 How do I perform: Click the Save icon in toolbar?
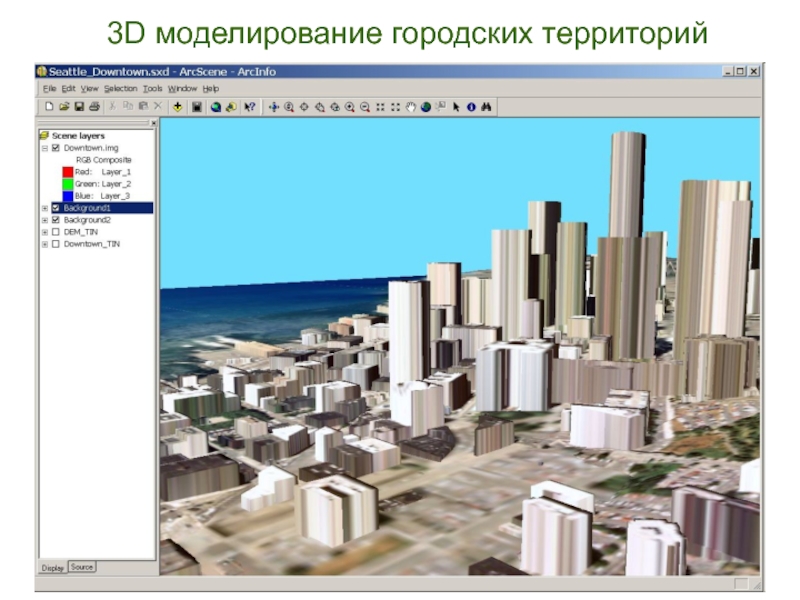(78, 106)
